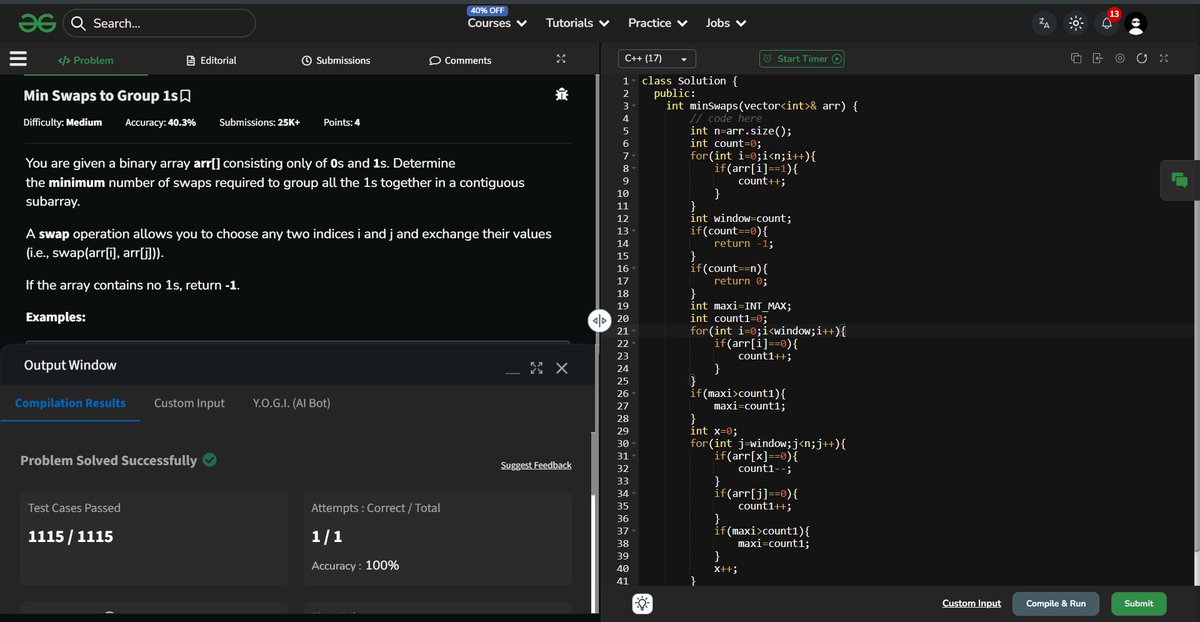Viewport: 1200px width, 622px height.
Task: Open the GeeksforGeeks logo homepage
Action: [x=36, y=22]
